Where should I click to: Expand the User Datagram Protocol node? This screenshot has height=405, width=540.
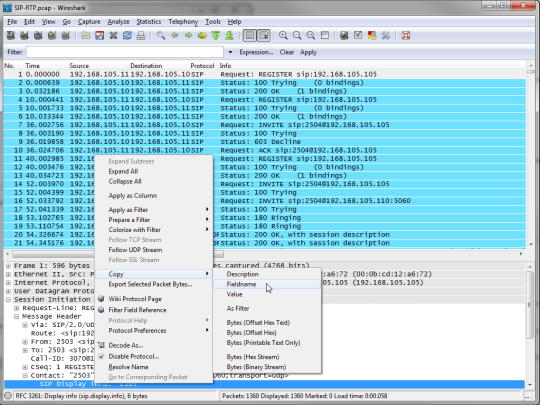(x=8, y=291)
